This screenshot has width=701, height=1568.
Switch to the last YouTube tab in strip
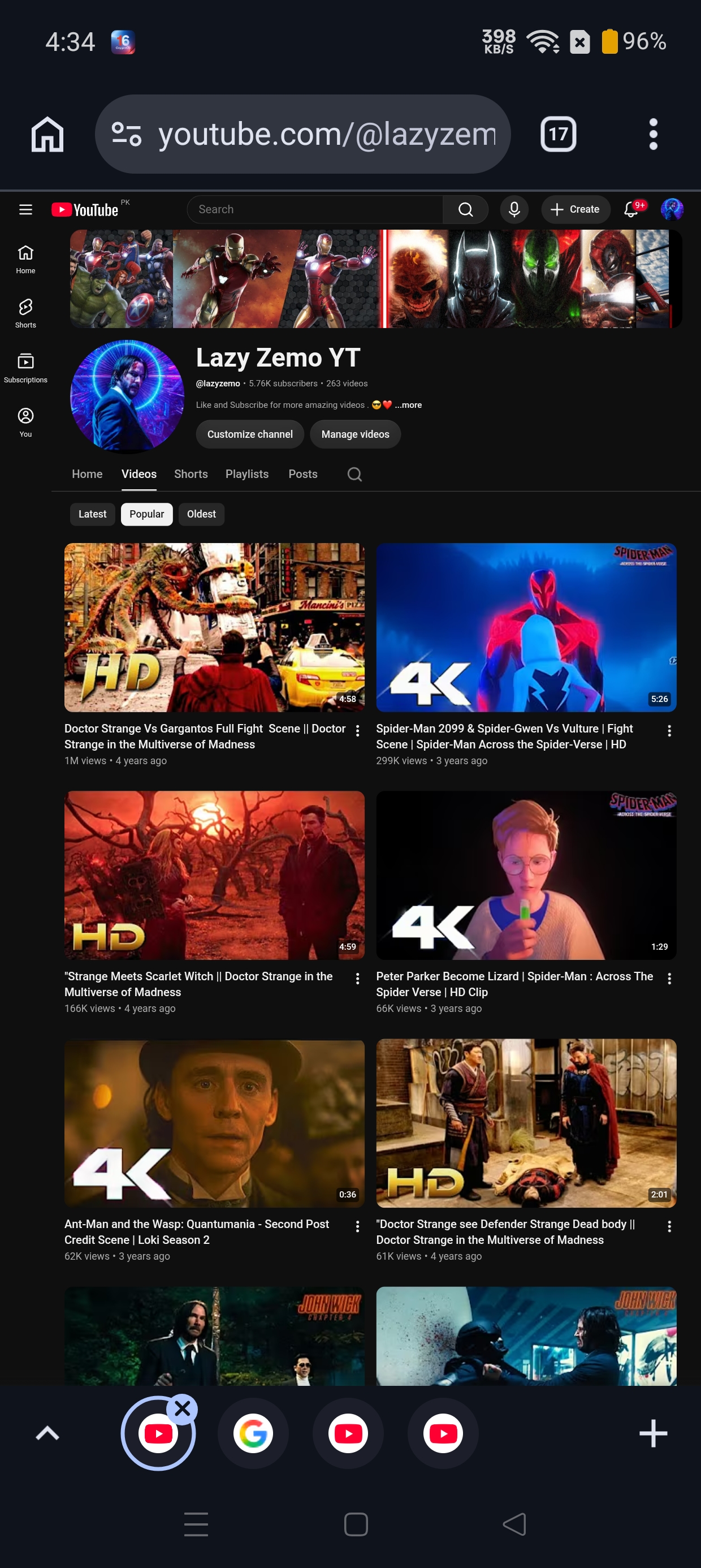tap(443, 1433)
